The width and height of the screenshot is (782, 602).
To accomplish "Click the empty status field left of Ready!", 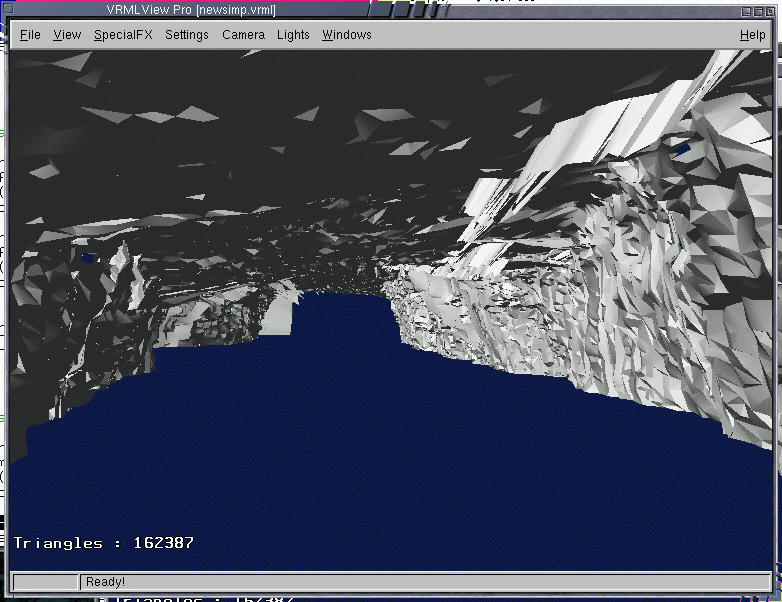I will click(x=45, y=582).
